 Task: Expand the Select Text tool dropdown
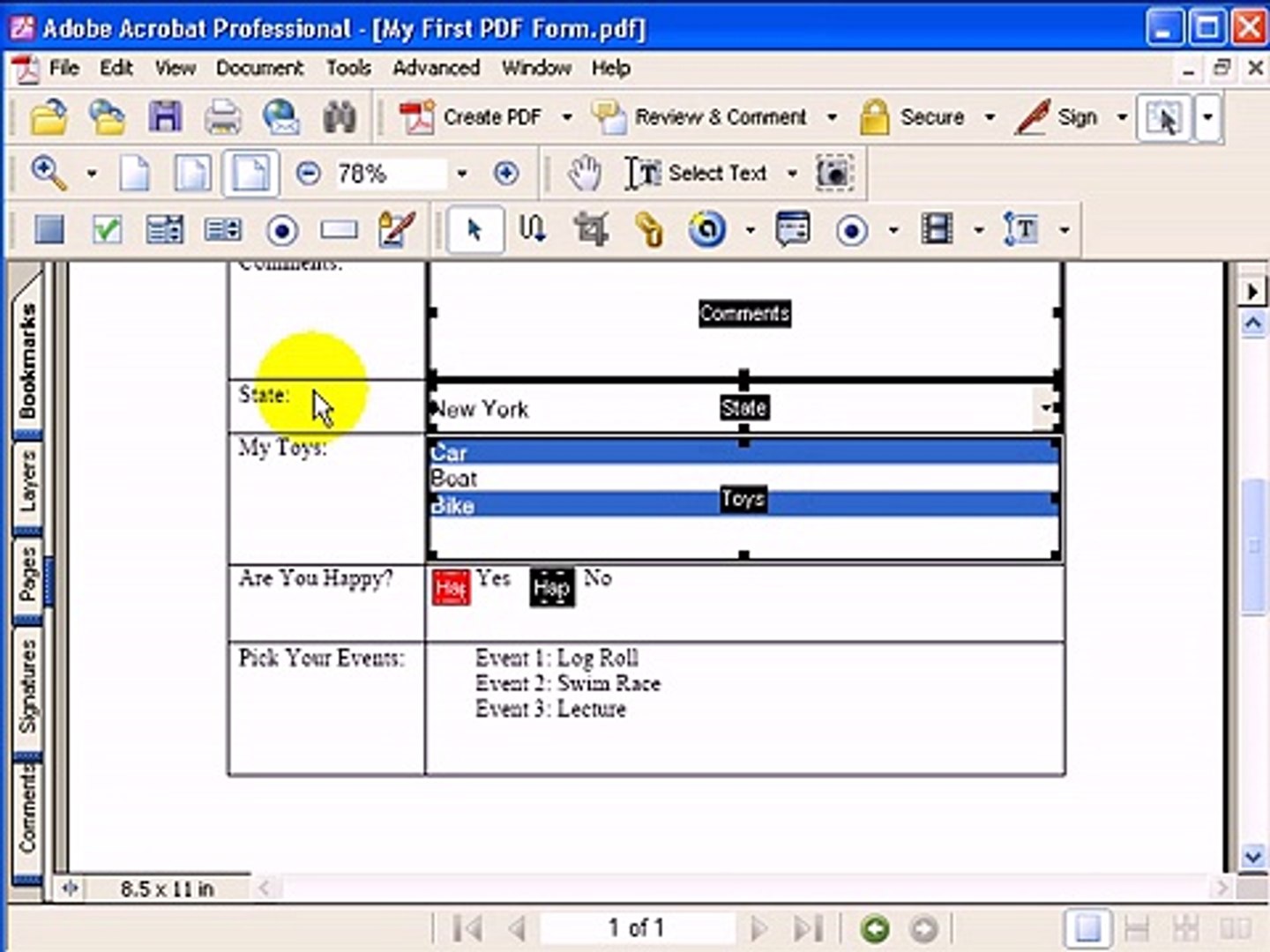click(792, 174)
